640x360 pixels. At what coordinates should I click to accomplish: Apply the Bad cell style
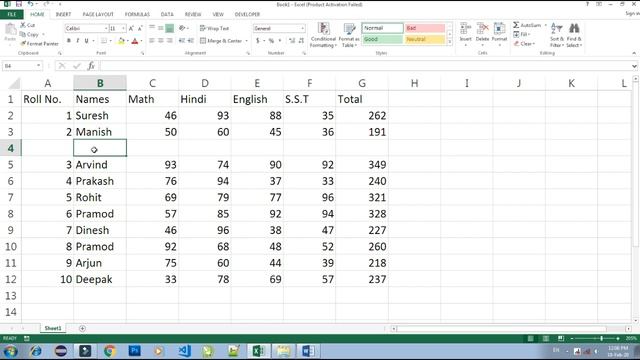(425, 28)
